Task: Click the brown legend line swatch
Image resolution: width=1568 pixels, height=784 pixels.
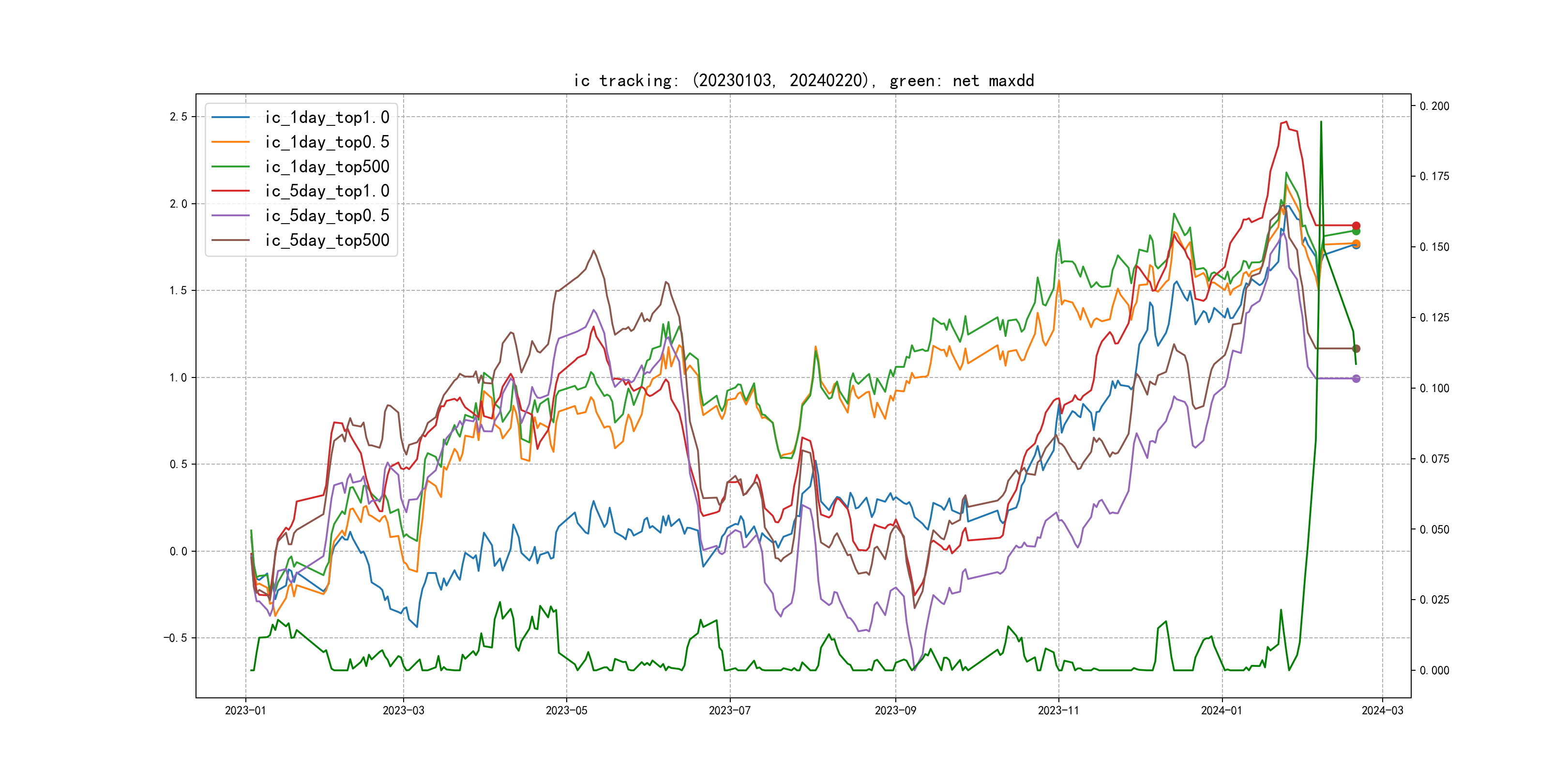Action: (x=230, y=240)
